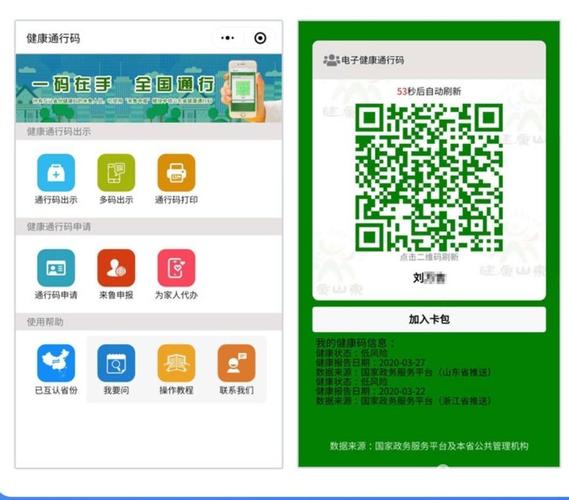Tap the green QR code to refresh
Viewport: 569px width, 500px height.
(429, 177)
